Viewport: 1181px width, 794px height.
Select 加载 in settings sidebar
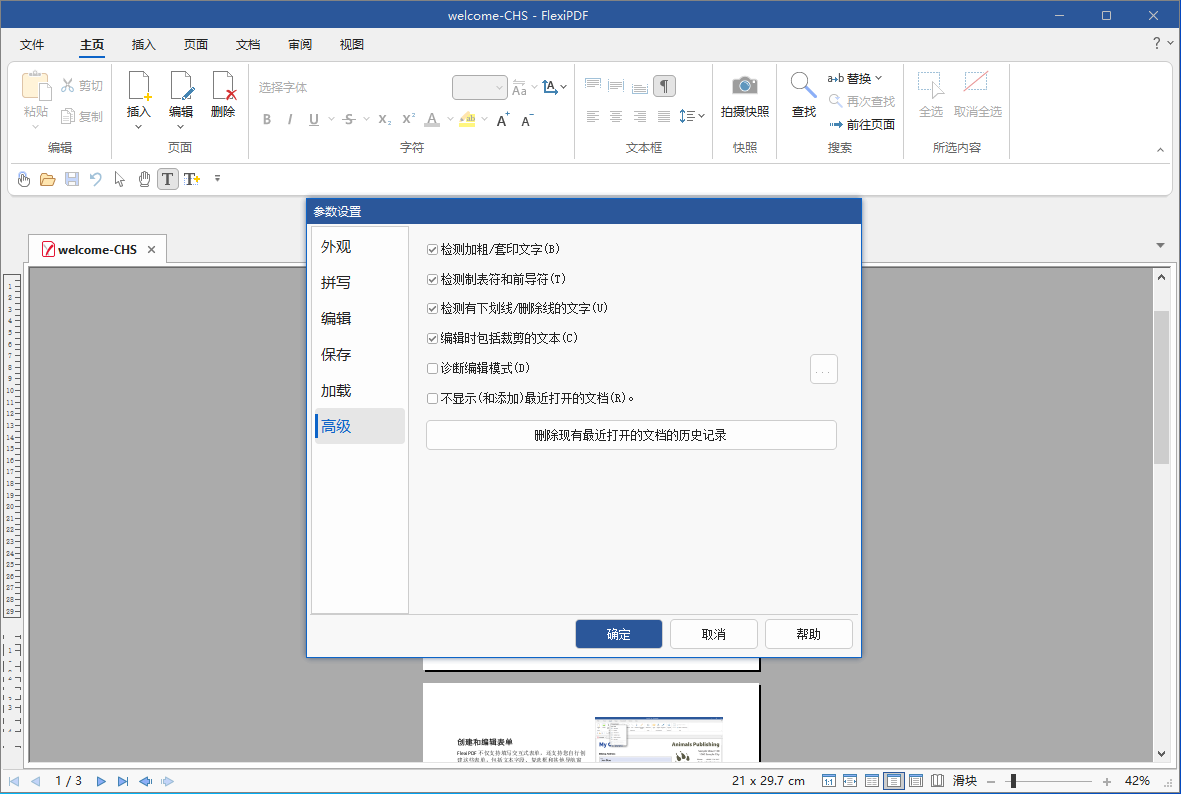[x=360, y=390]
